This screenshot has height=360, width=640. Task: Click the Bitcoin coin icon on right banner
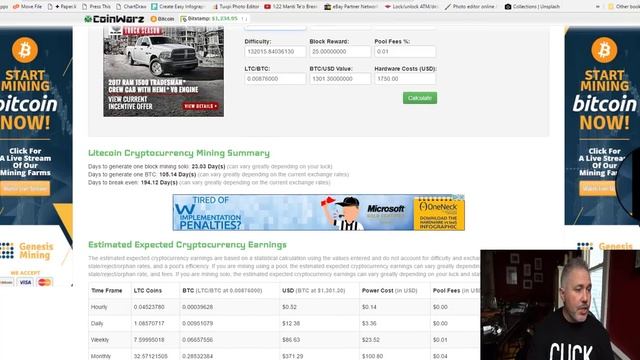point(604,50)
